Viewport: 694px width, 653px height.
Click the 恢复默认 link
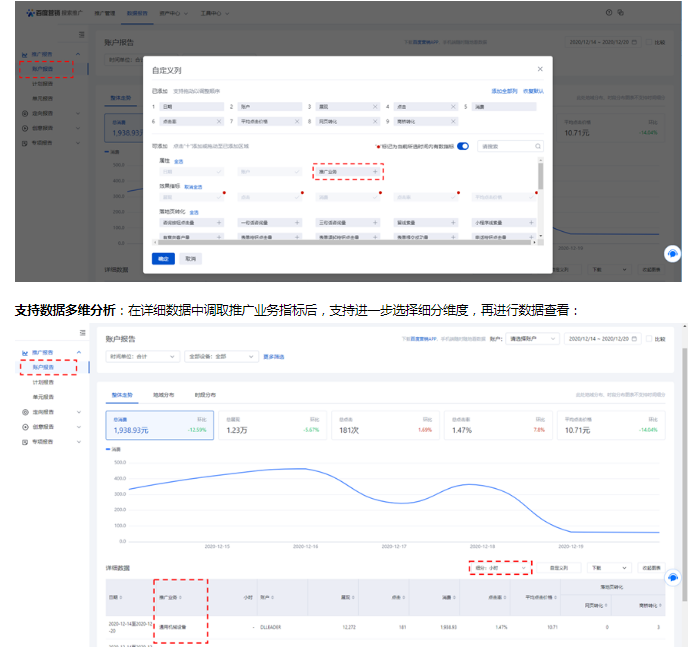pos(533,91)
